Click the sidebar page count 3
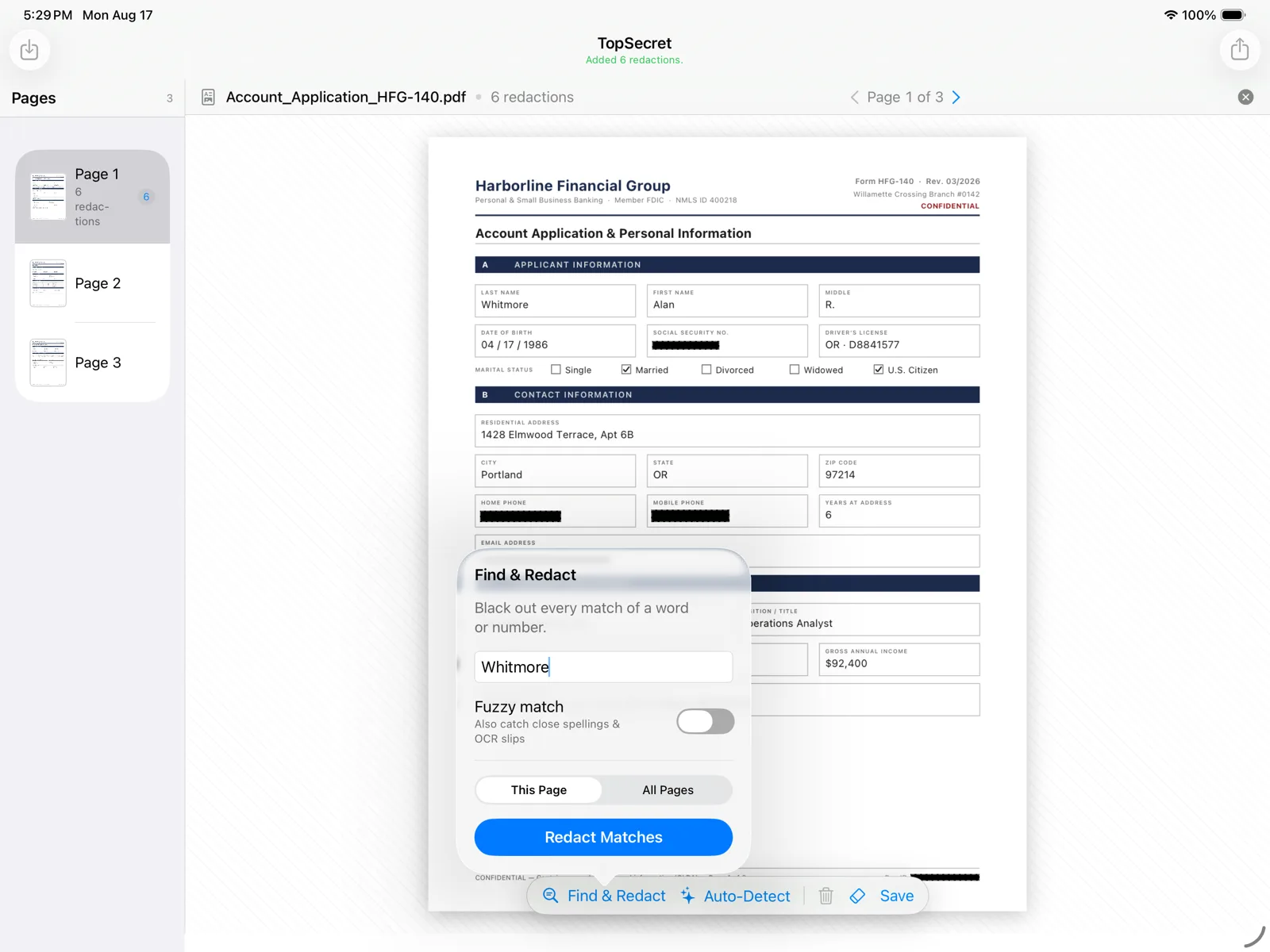This screenshot has width=1270, height=952. [169, 98]
